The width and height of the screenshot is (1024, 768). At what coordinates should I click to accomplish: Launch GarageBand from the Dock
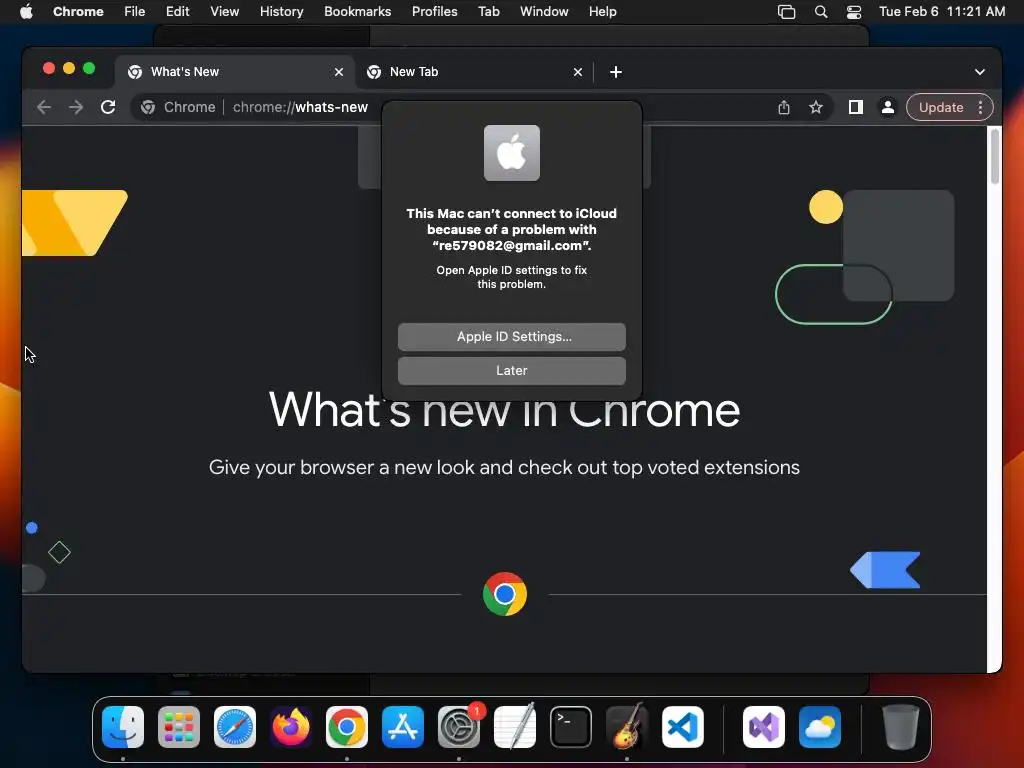[x=627, y=727]
